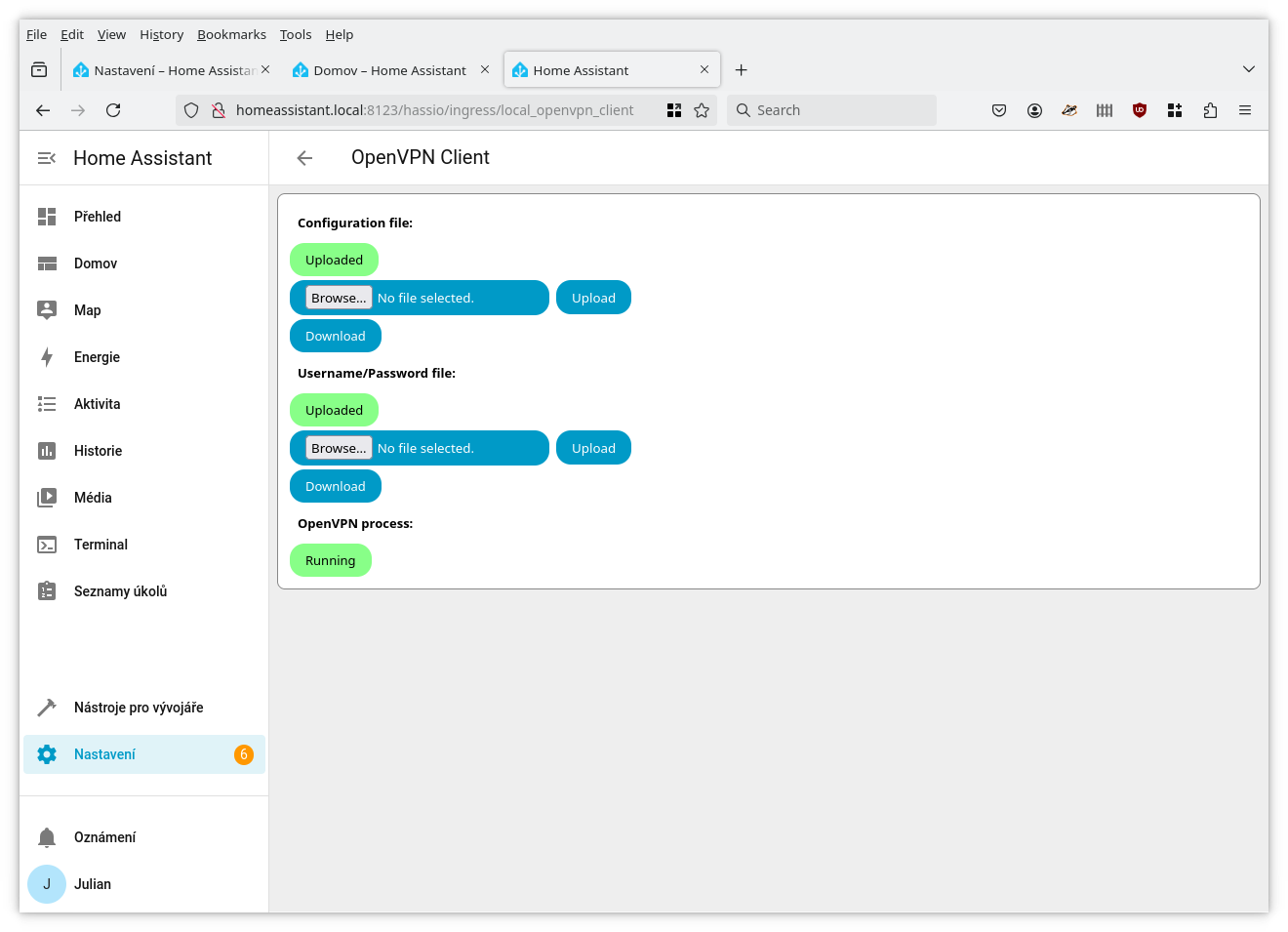The height and width of the screenshot is (932, 1288).
Task: Open the QR code icon in address bar
Action: click(674, 110)
